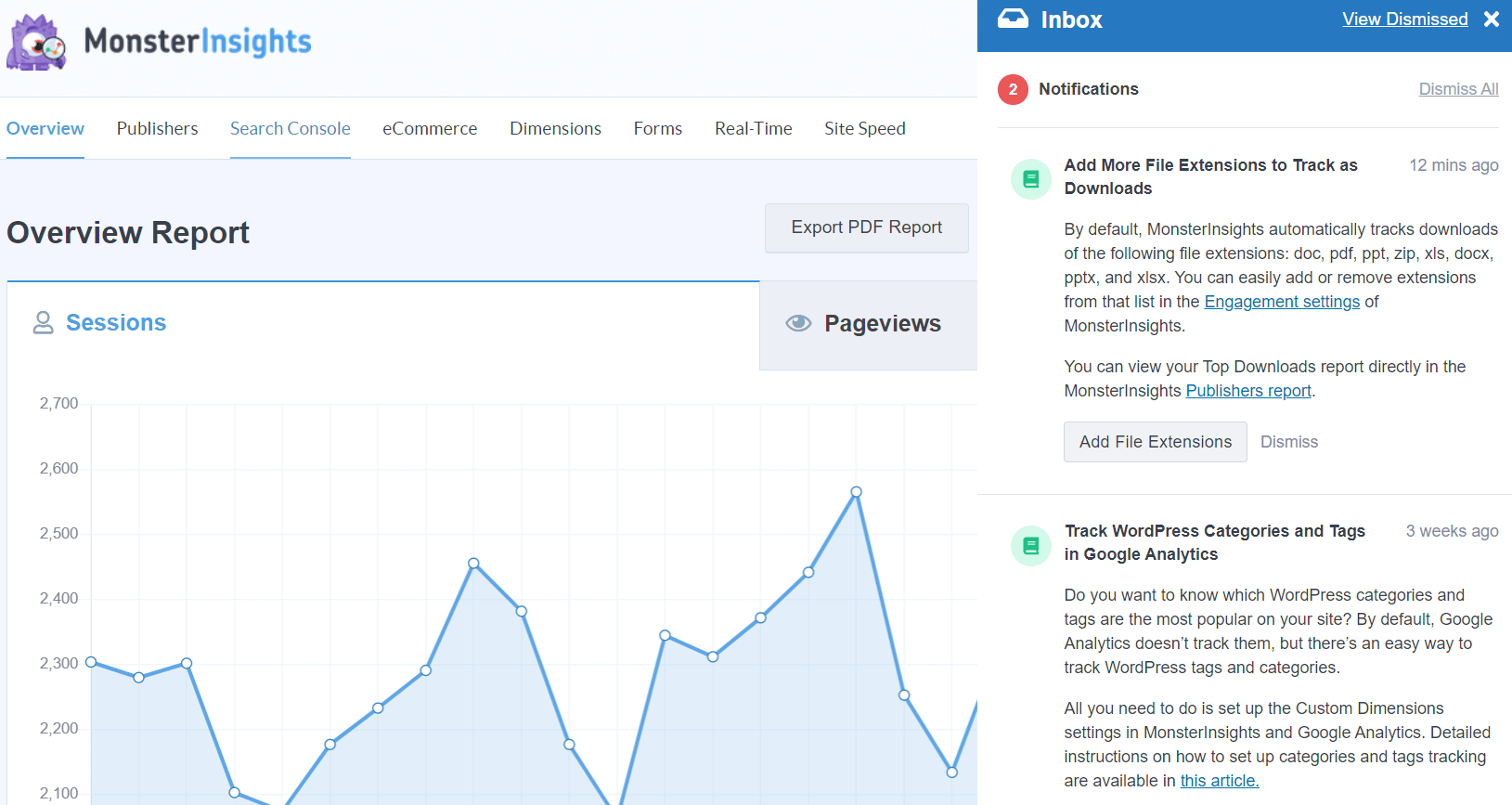Click the Inbox tray icon
Image resolution: width=1512 pixels, height=805 pixels.
coord(1013,19)
